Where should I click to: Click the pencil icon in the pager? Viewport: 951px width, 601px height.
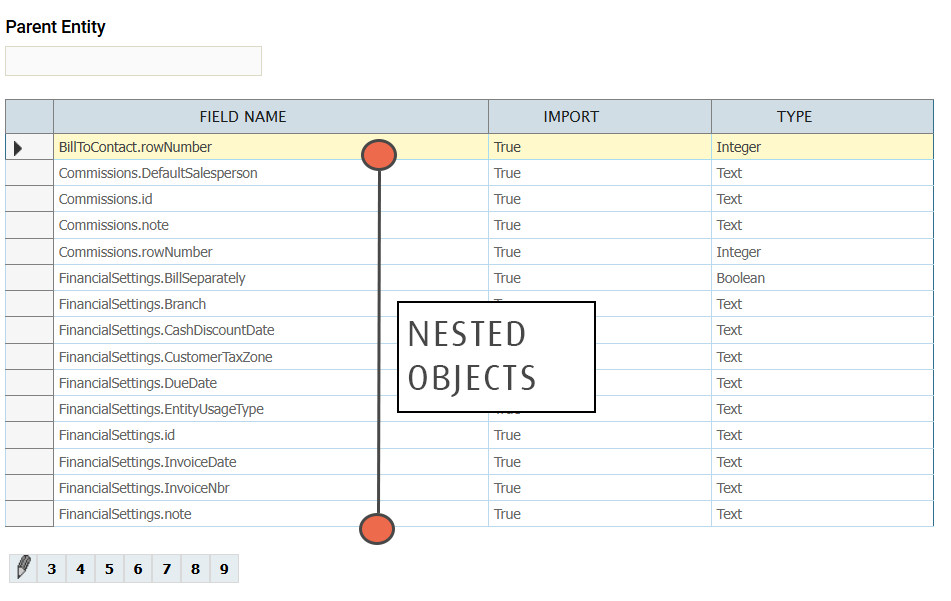[23, 568]
